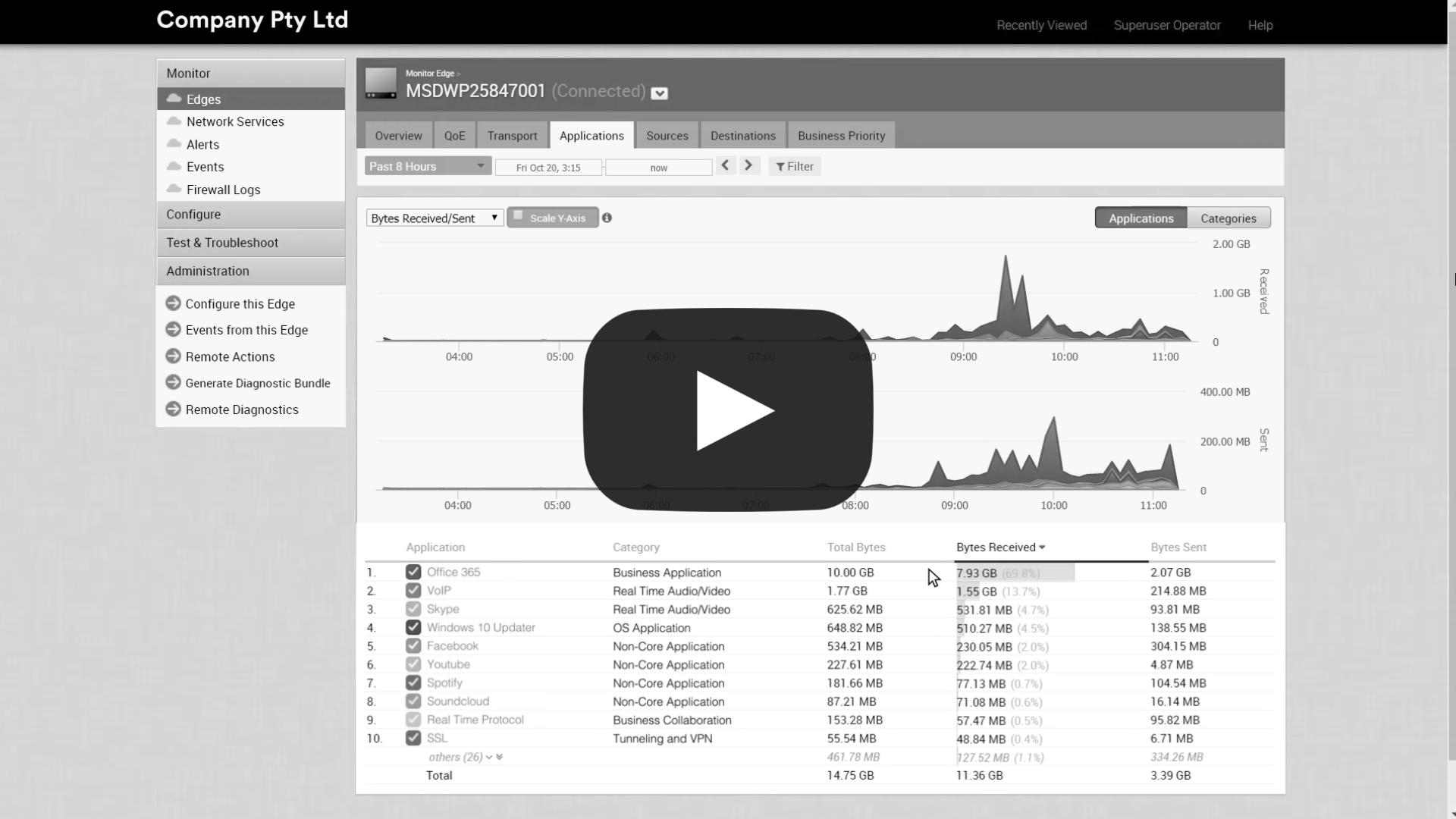Screen dimensions: 1456x819
Task: Switch to the Transport tab
Action: coord(511,135)
